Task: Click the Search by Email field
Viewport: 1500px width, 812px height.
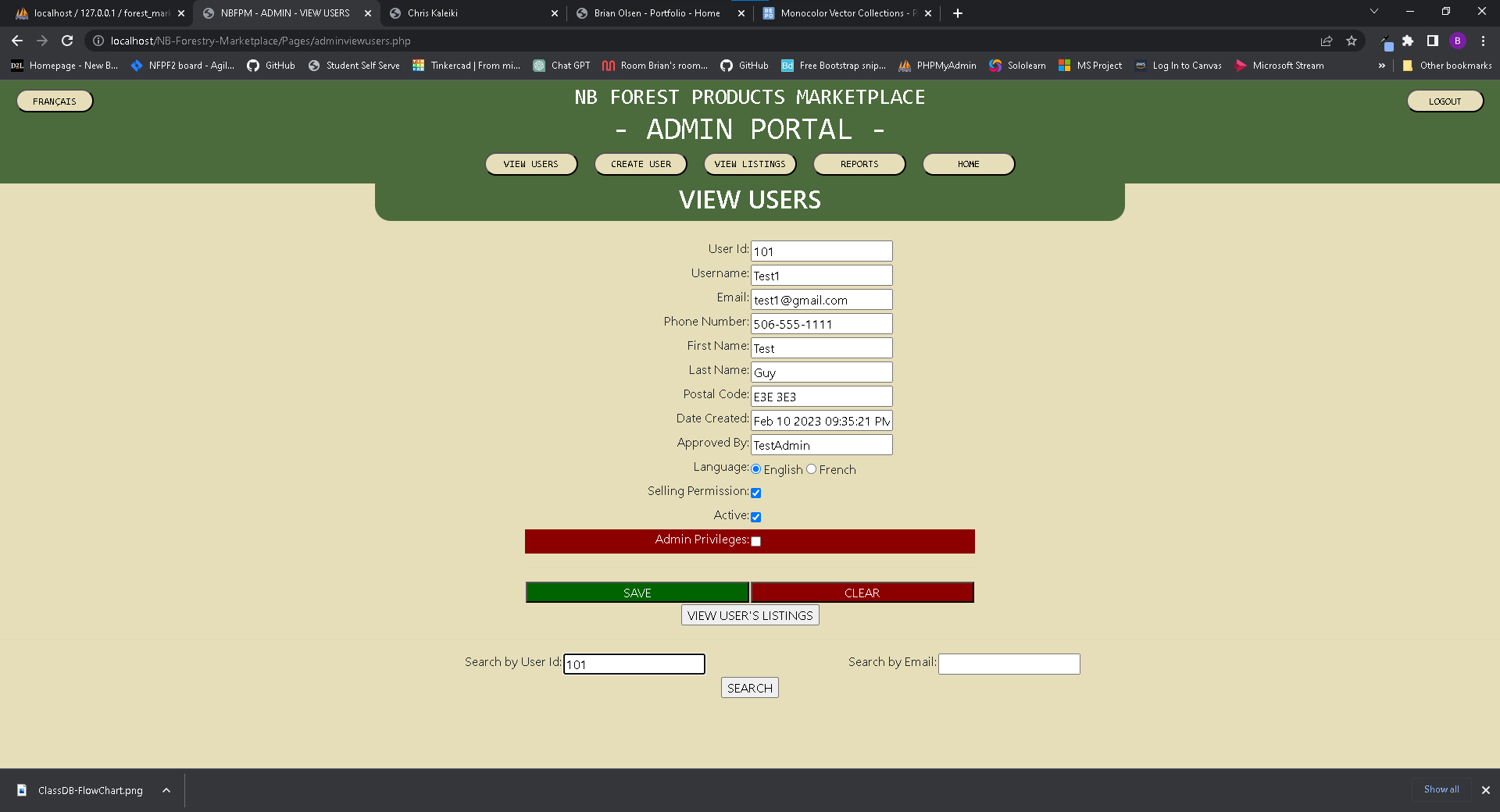Action: pyautogui.click(x=1009, y=664)
